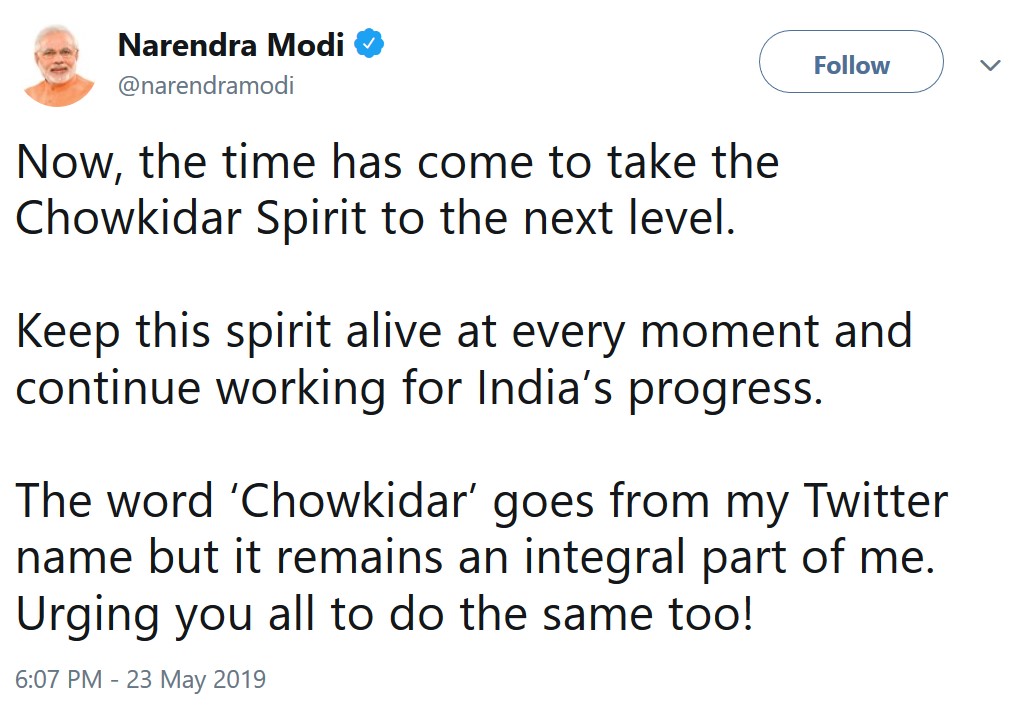Viewport: 1023px width, 714px height.
Task: Open the tweet timestamp 6:07 PM
Action: pyautogui.click(x=59, y=679)
